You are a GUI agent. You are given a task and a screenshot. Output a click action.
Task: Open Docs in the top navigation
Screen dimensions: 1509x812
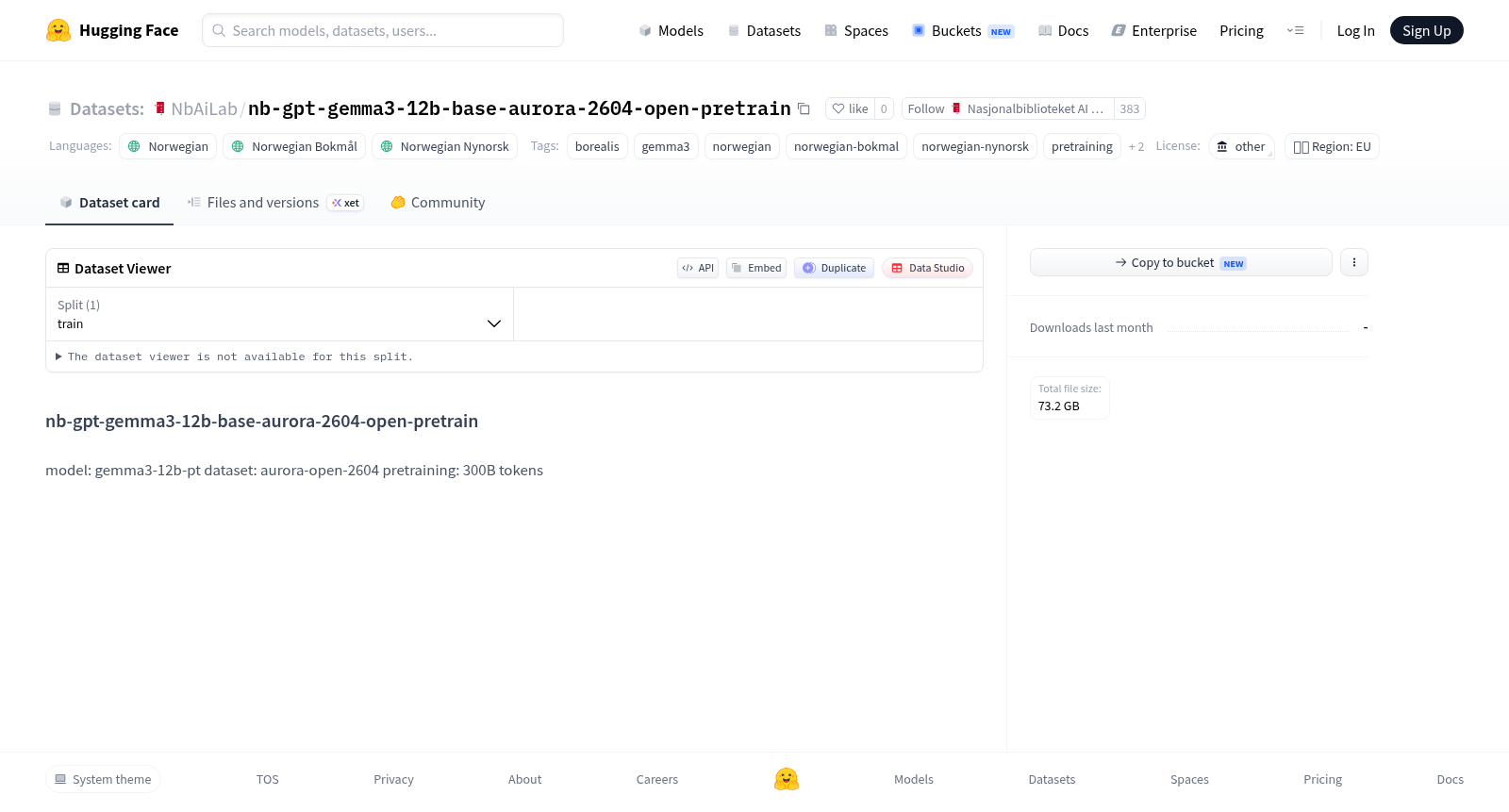[1063, 31]
